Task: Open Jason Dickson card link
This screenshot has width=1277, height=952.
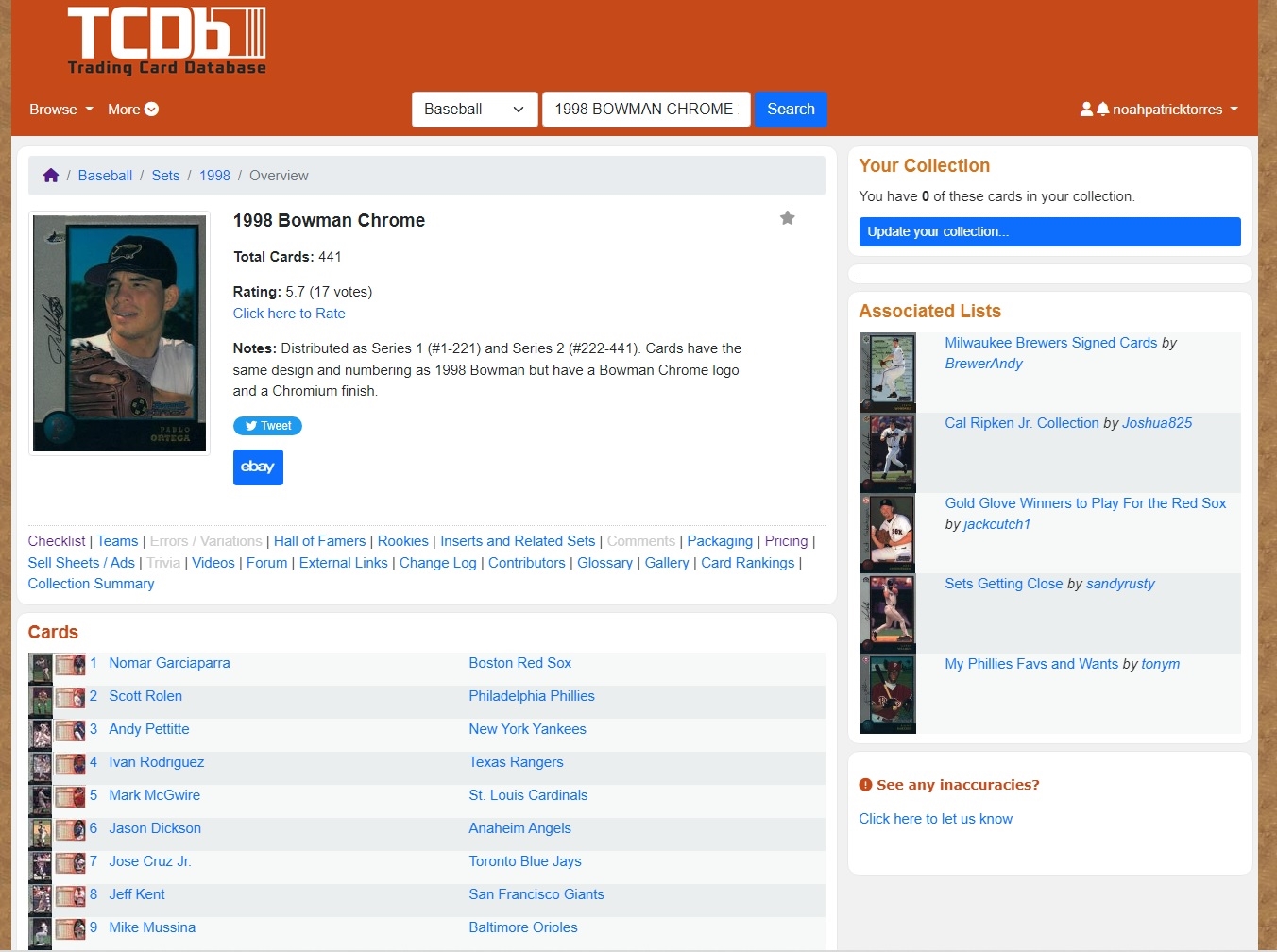Action: click(155, 828)
